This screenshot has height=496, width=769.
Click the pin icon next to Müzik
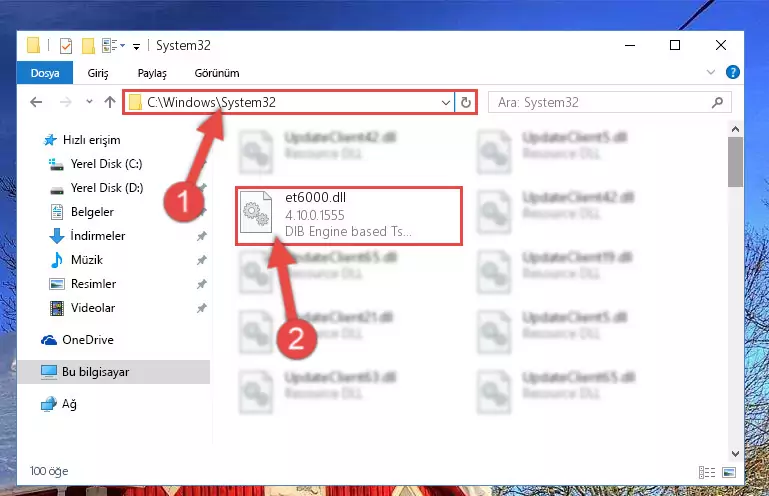click(x=202, y=260)
